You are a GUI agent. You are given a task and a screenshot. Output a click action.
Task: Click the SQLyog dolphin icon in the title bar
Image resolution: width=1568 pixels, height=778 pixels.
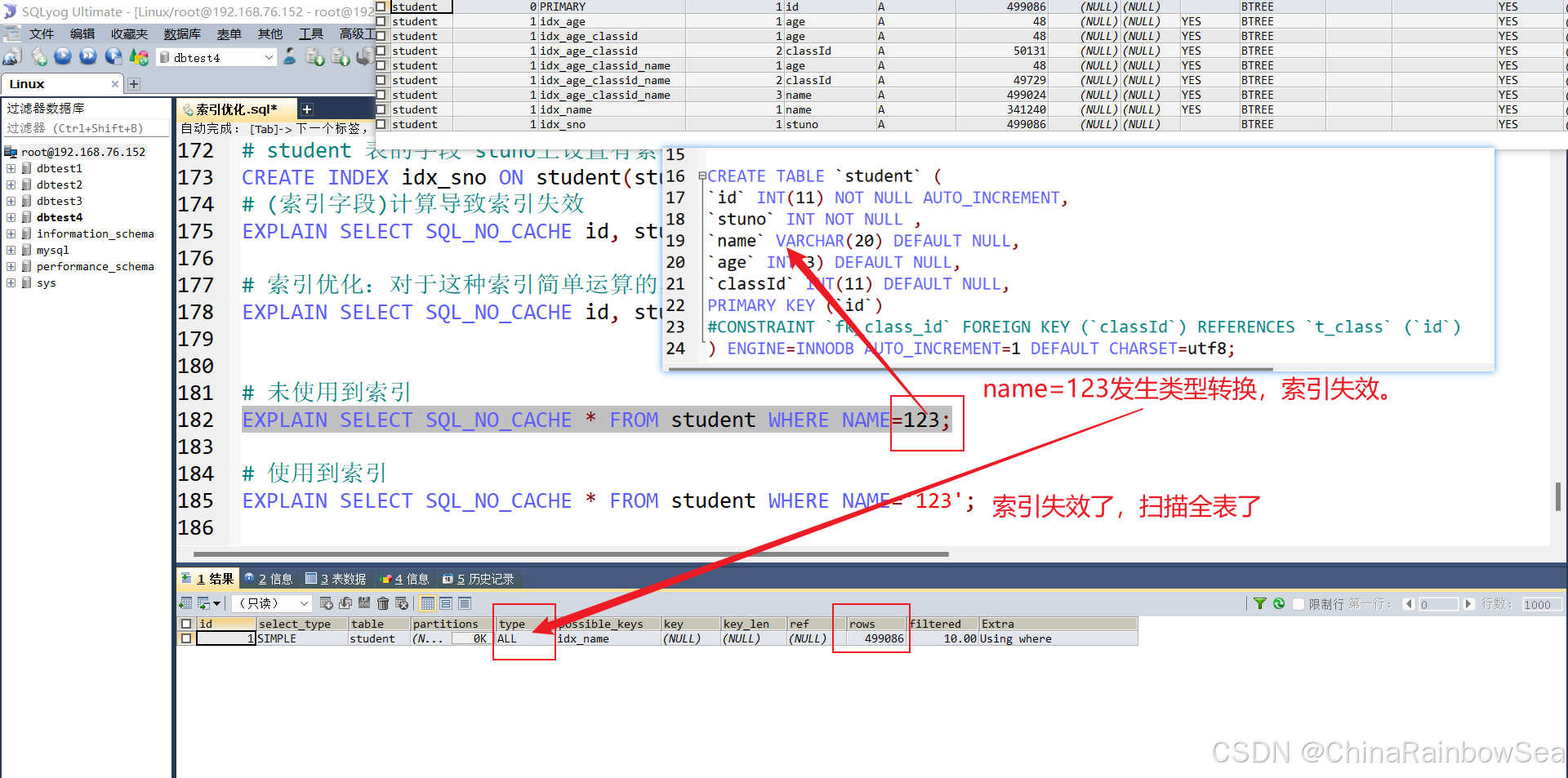pos(10,11)
